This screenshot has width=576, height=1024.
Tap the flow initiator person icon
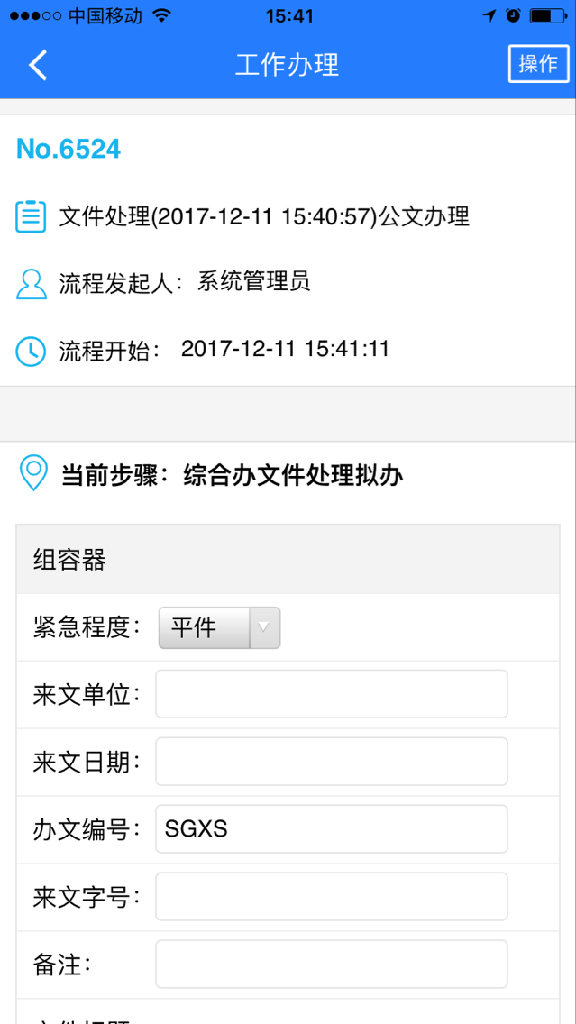(31, 283)
